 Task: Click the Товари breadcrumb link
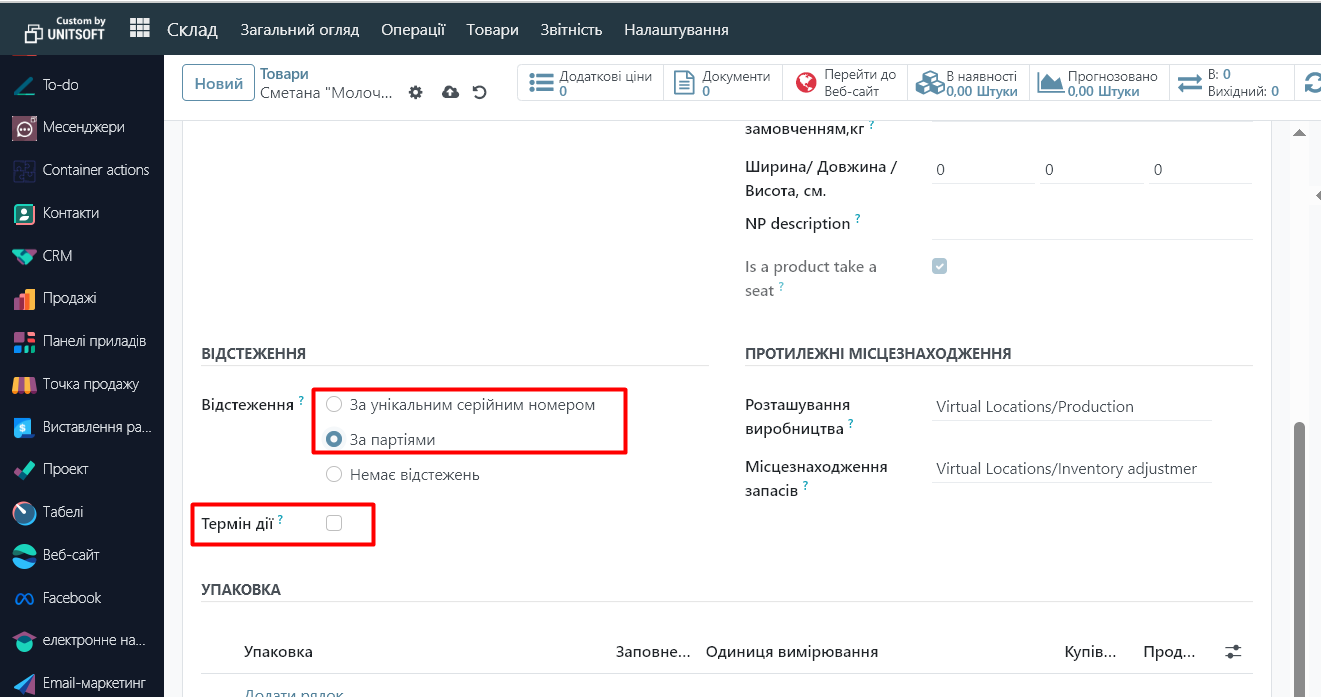pyautogui.click(x=284, y=74)
